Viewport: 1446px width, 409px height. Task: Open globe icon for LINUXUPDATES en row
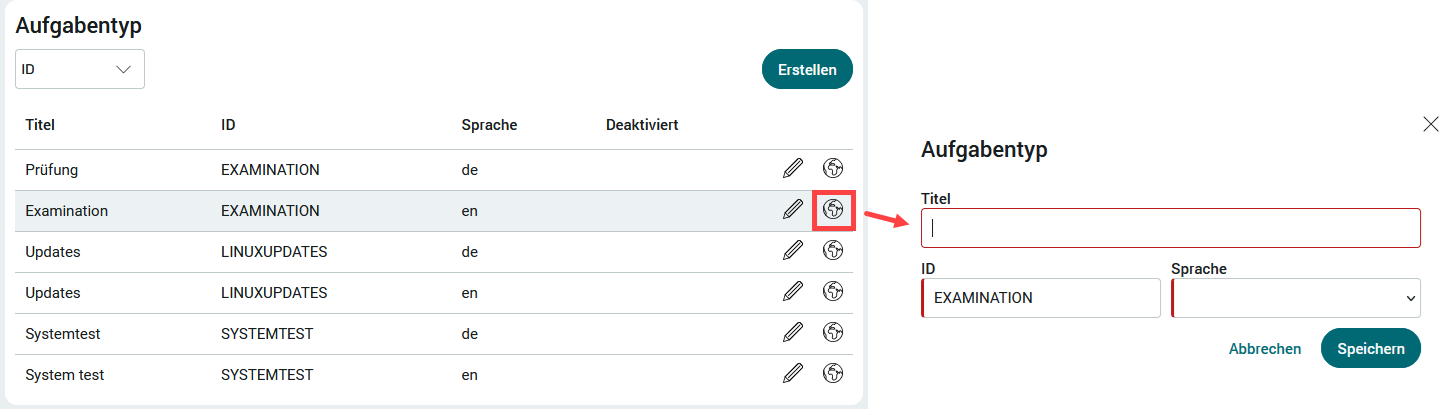click(833, 292)
